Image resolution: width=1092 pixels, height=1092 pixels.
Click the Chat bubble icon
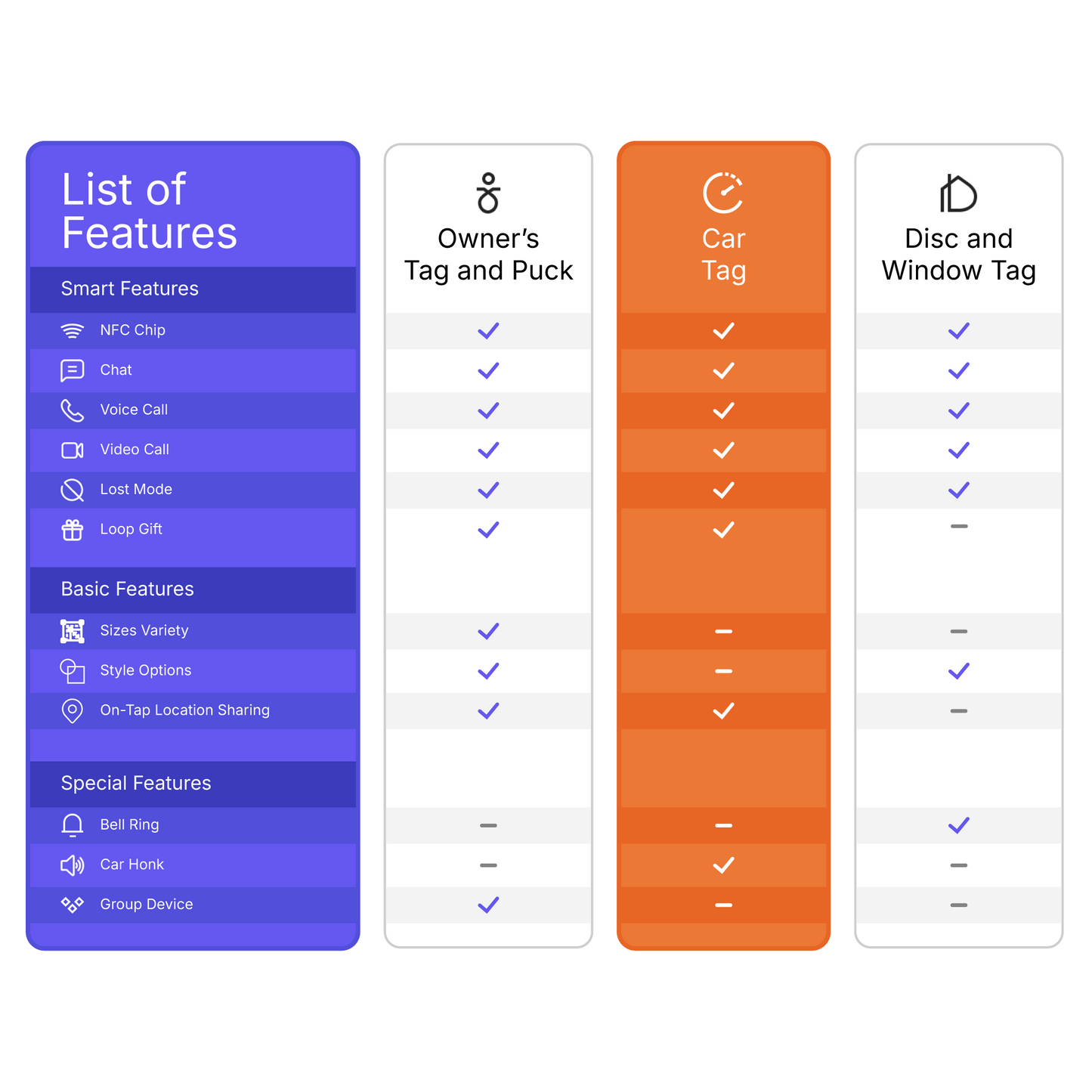click(x=73, y=370)
